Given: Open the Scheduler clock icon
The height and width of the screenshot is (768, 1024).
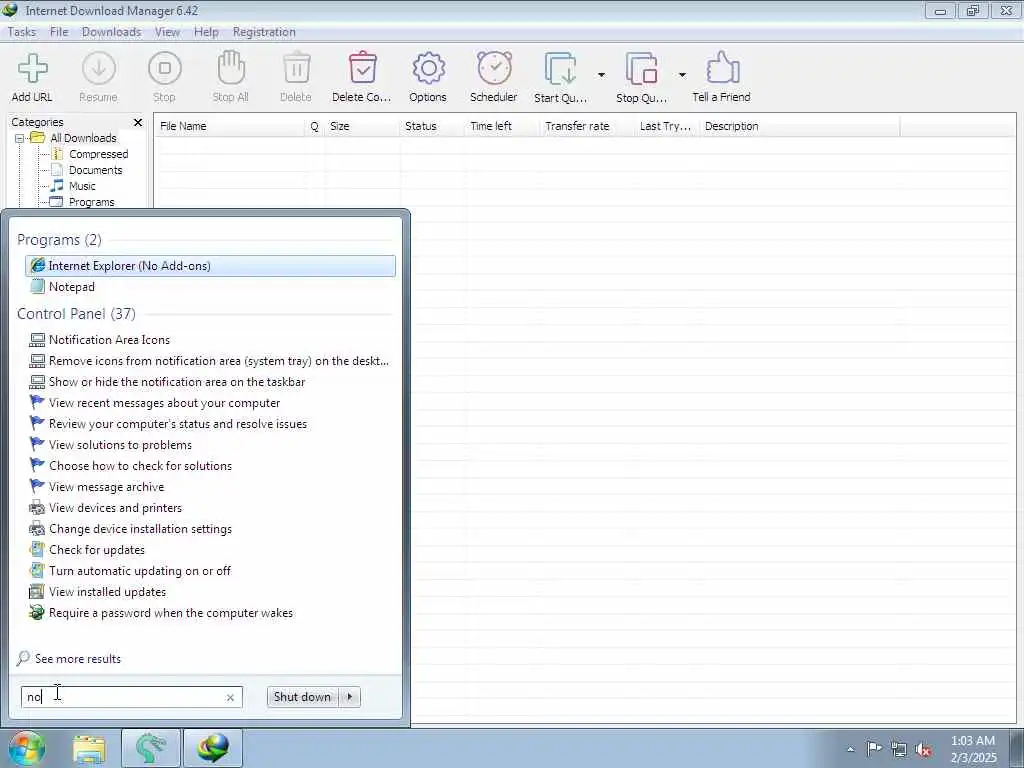Looking at the screenshot, I should (494, 68).
